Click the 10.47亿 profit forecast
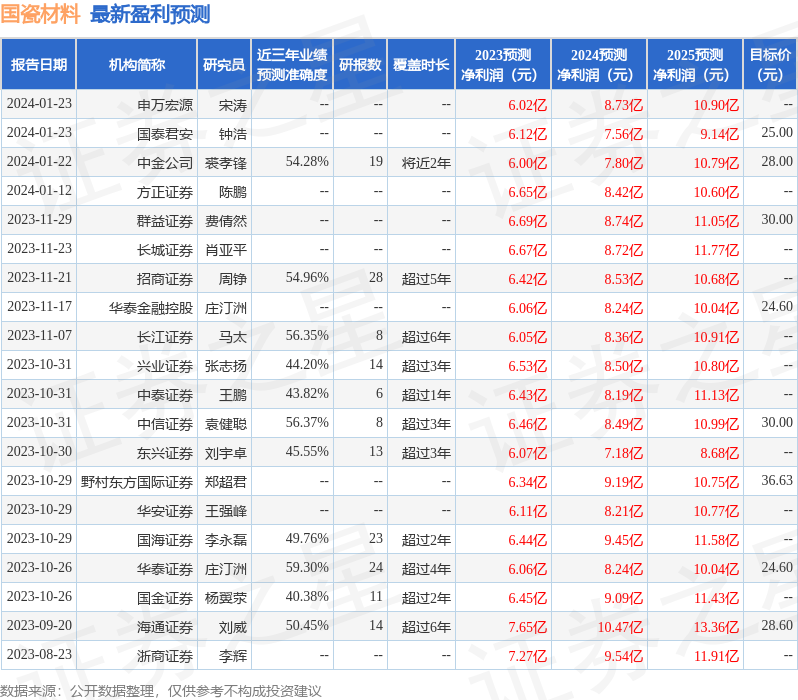 coord(620,627)
